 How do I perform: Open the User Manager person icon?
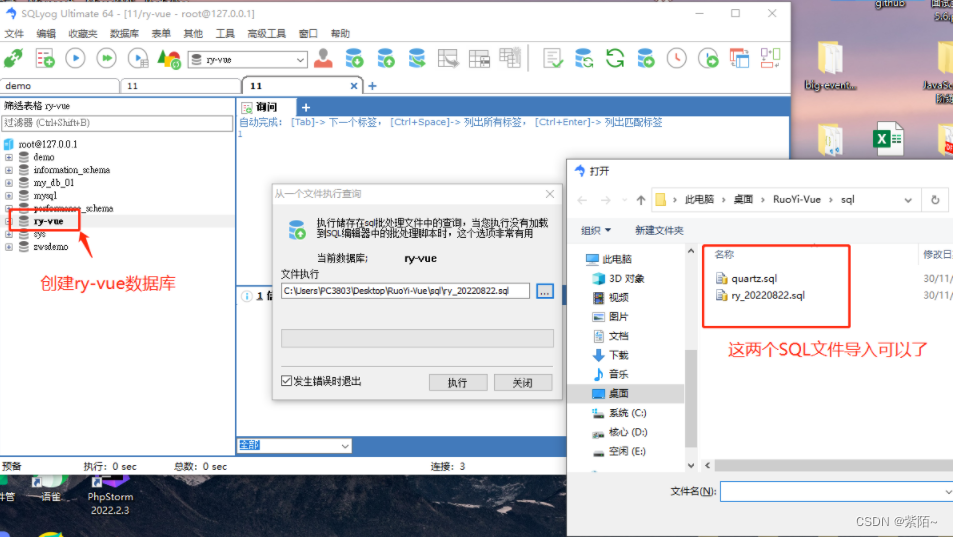(x=323, y=58)
